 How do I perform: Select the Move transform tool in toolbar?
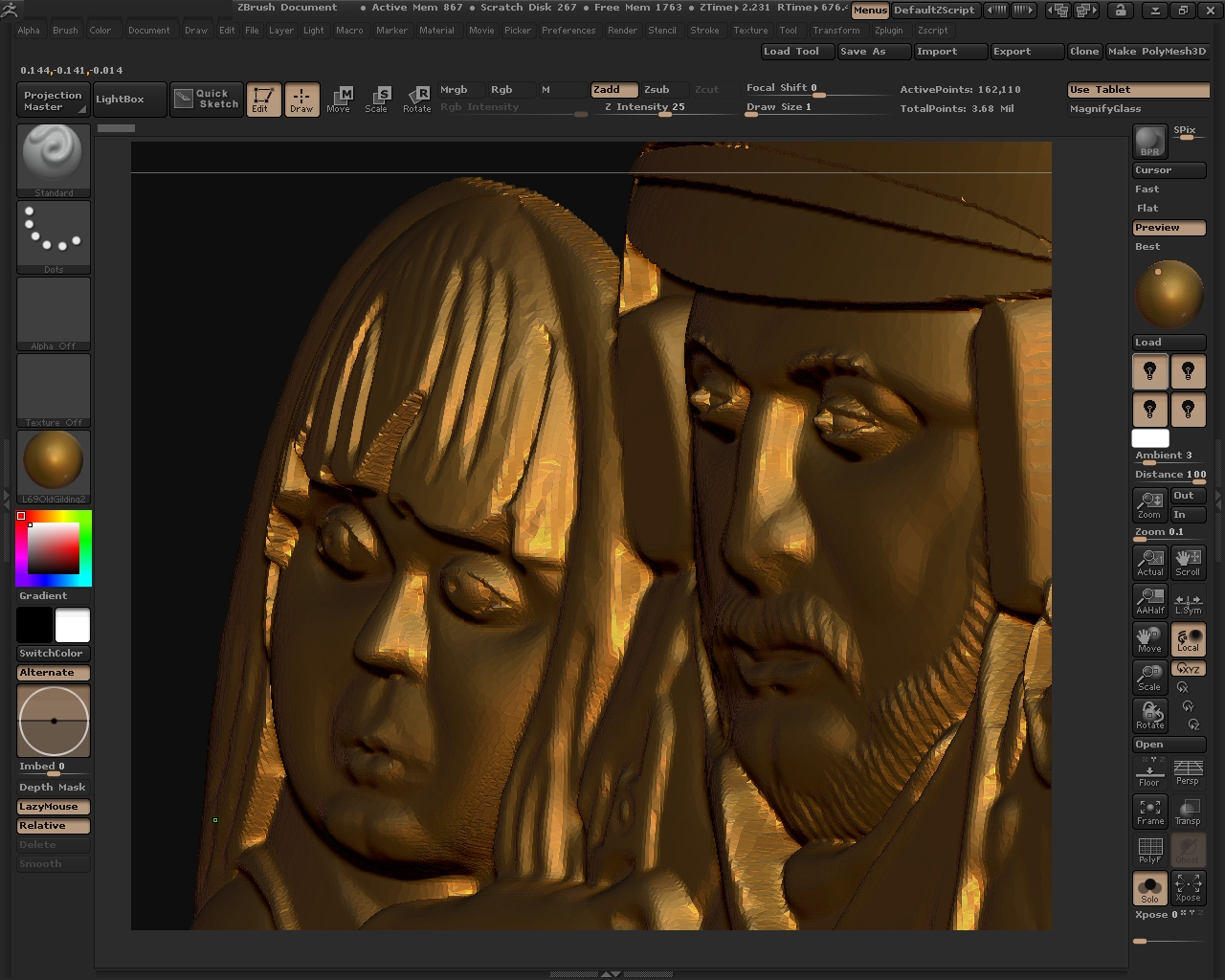[x=338, y=100]
